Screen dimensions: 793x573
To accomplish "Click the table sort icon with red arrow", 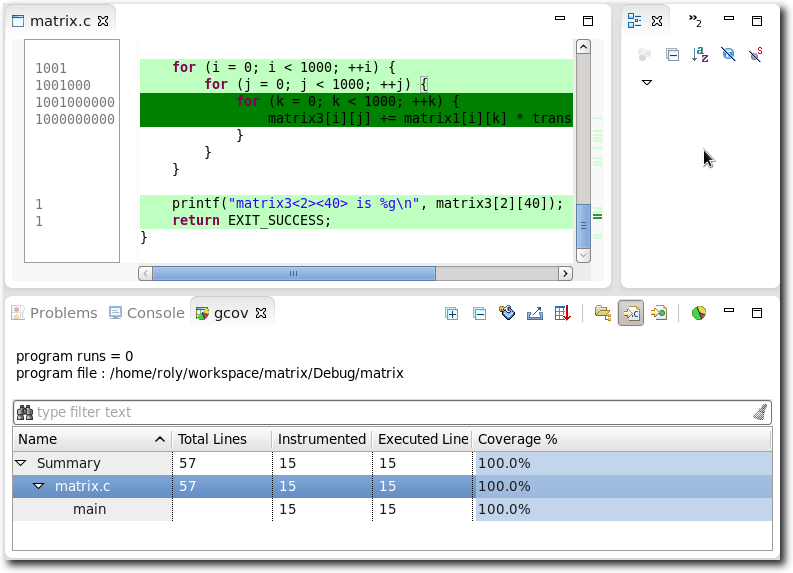I will tap(562, 314).
